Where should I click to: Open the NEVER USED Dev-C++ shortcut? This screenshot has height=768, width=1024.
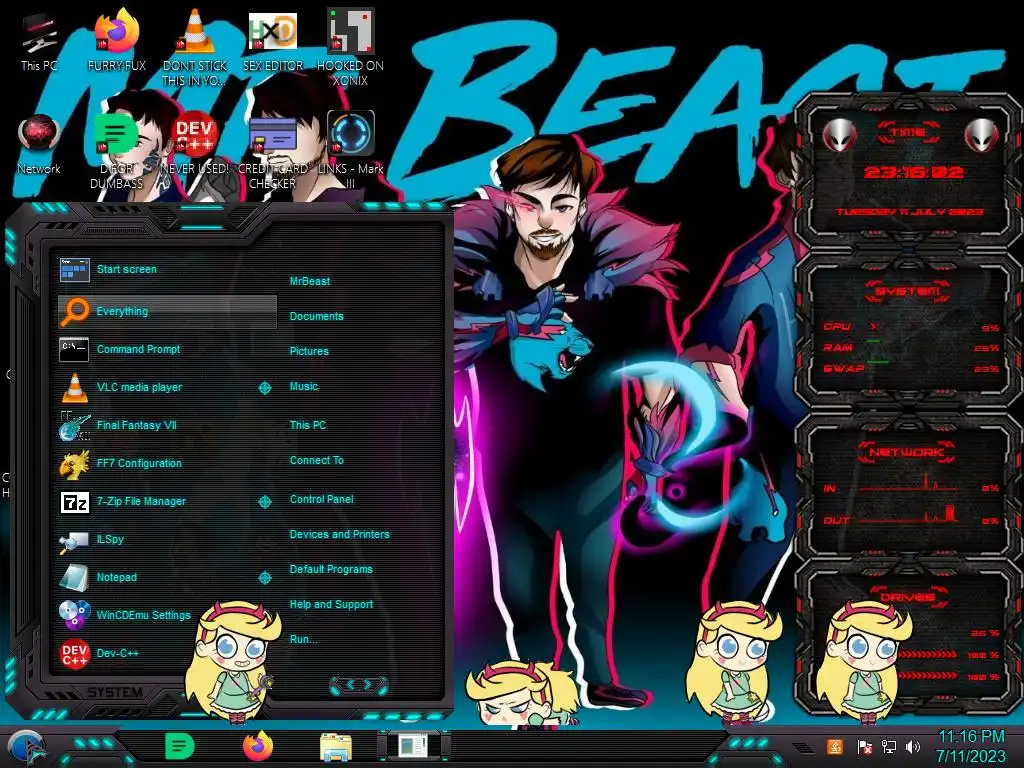click(195, 144)
